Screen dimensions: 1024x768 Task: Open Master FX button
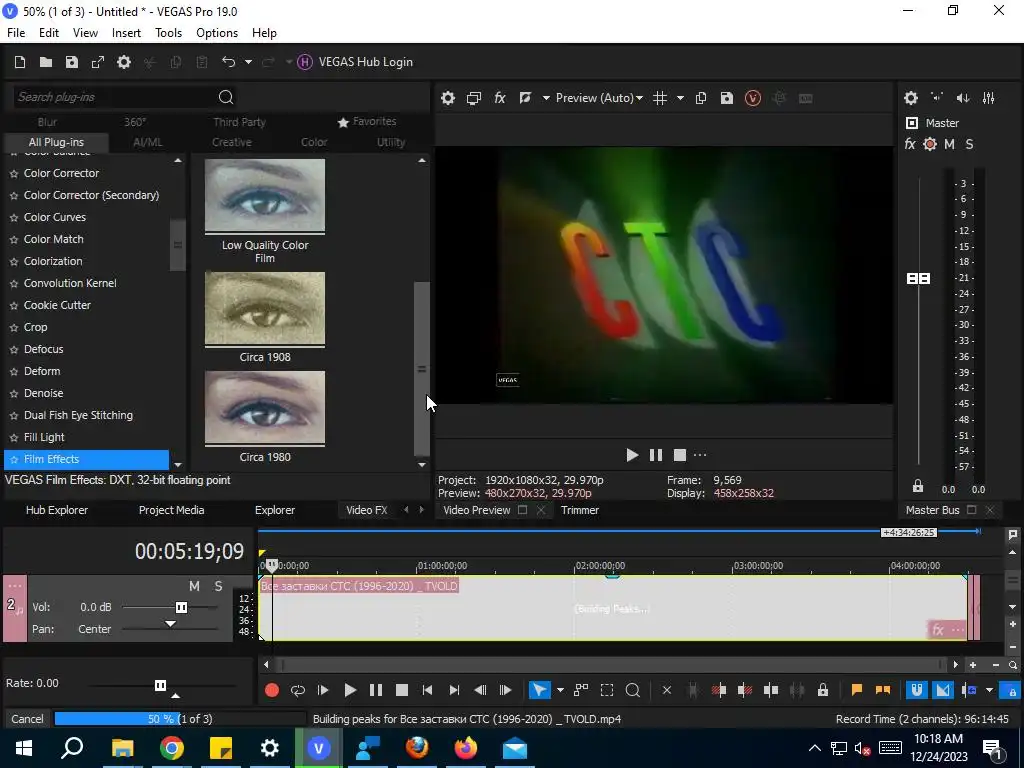click(910, 144)
